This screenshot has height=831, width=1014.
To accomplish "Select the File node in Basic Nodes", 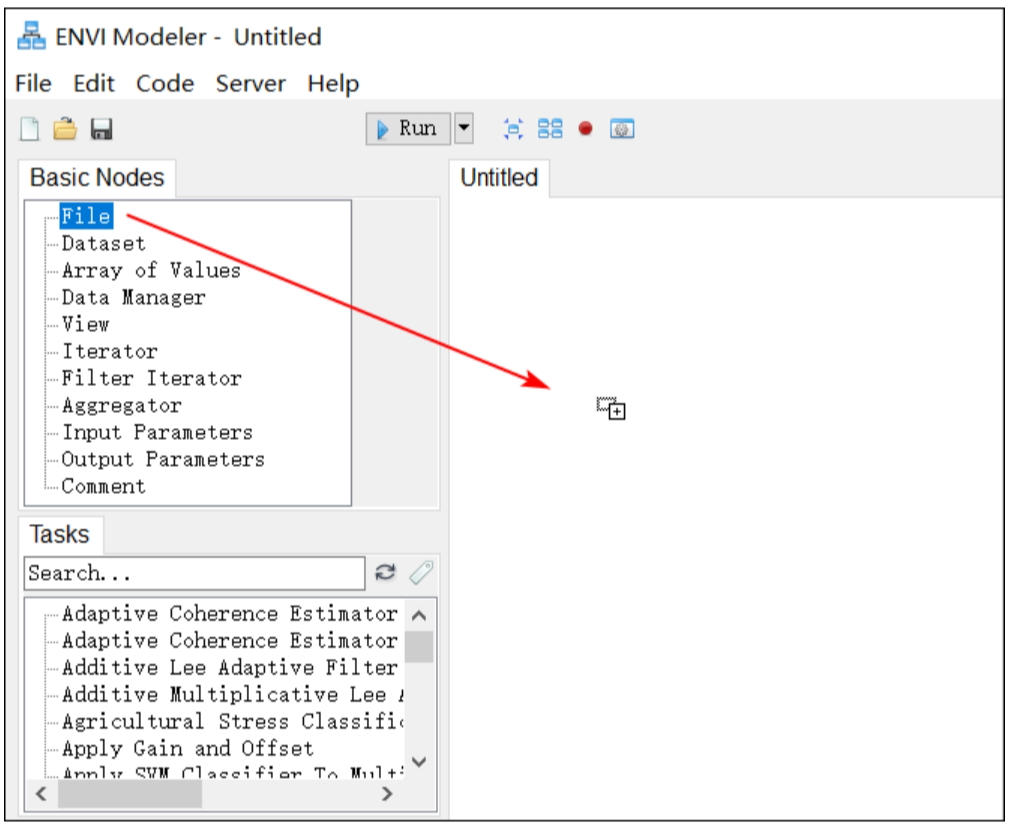I will click(x=86, y=216).
